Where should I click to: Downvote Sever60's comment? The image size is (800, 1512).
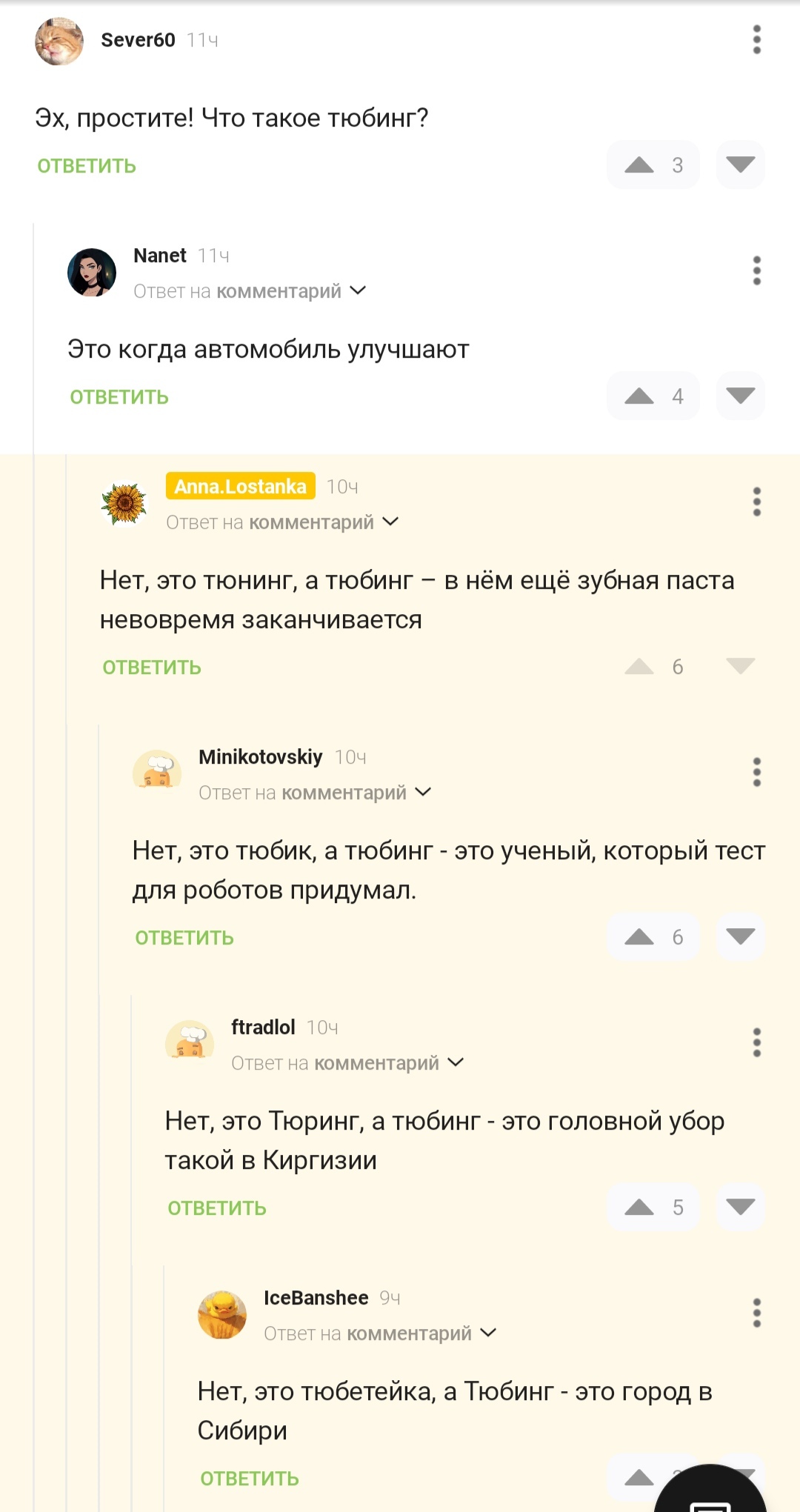[740, 165]
